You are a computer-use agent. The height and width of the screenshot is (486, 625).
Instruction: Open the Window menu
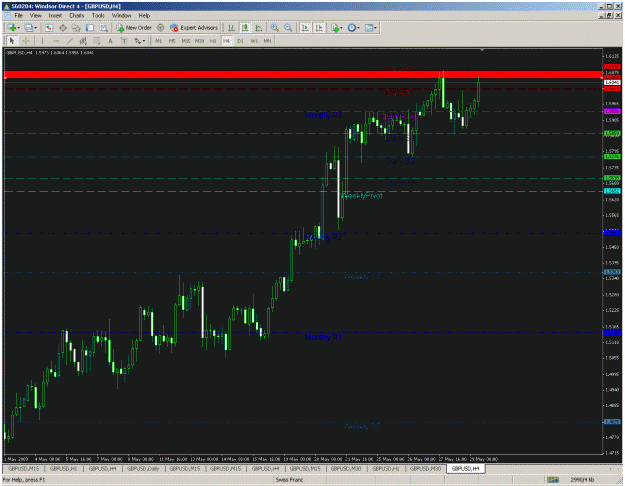pyautogui.click(x=121, y=15)
